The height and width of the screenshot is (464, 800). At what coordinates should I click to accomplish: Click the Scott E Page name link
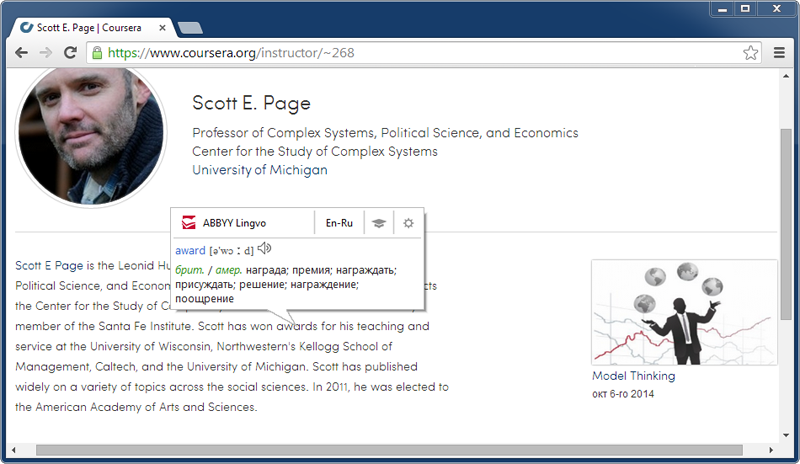click(x=49, y=265)
